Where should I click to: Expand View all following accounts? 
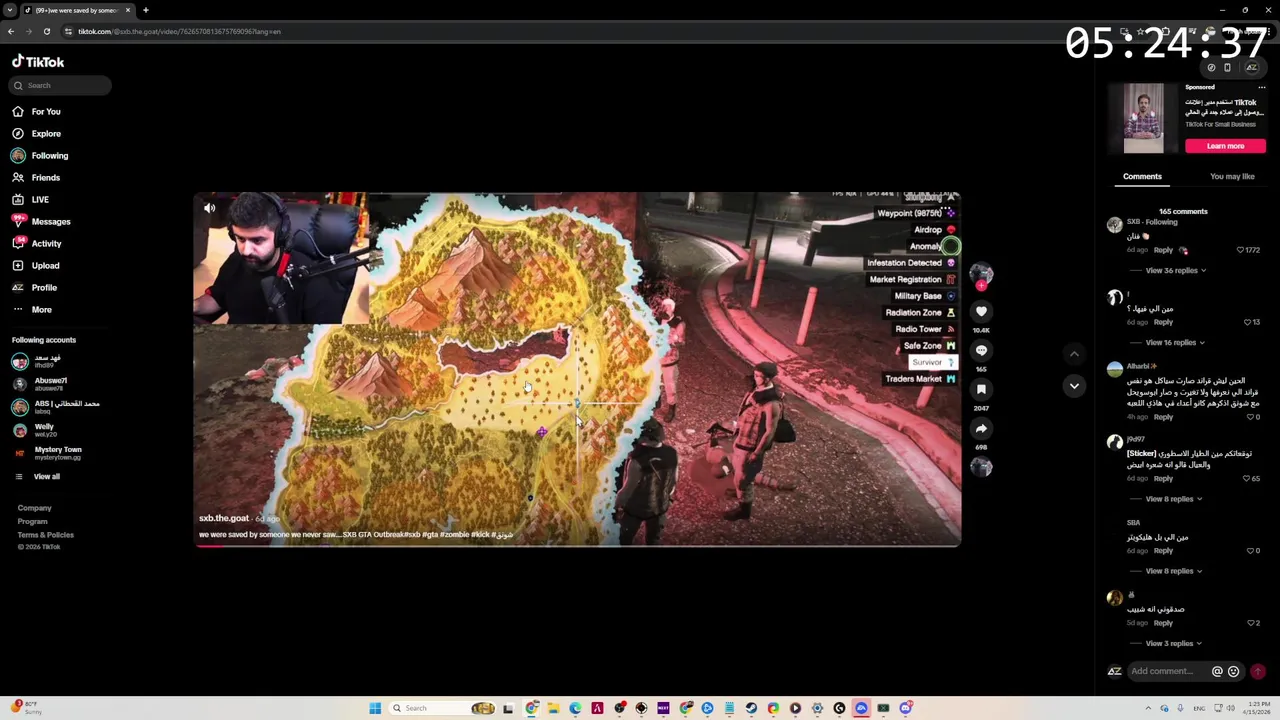pos(37,476)
